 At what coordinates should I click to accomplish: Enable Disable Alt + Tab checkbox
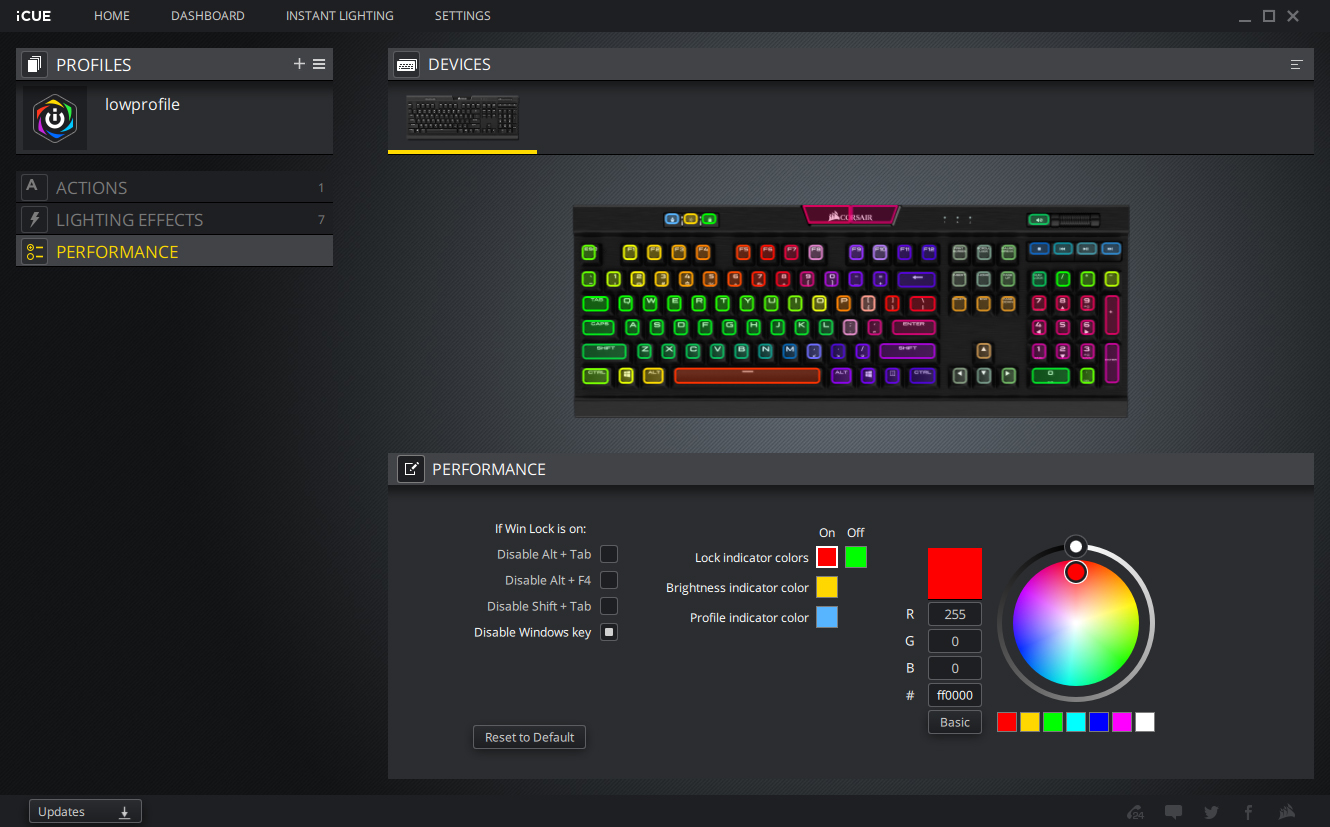point(609,554)
